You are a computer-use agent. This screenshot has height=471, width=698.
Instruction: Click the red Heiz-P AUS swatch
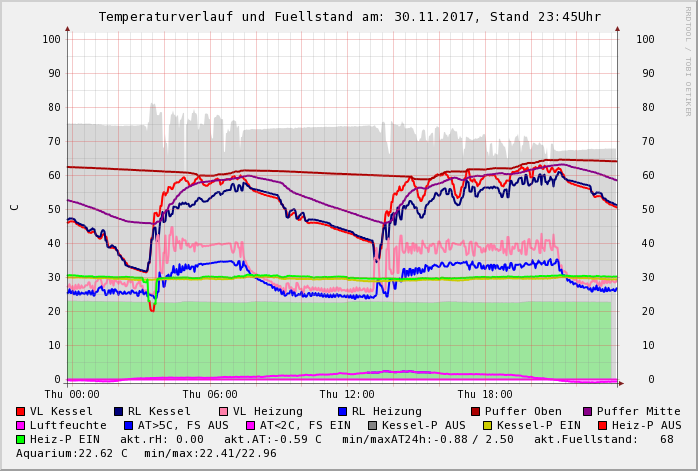tap(602, 425)
